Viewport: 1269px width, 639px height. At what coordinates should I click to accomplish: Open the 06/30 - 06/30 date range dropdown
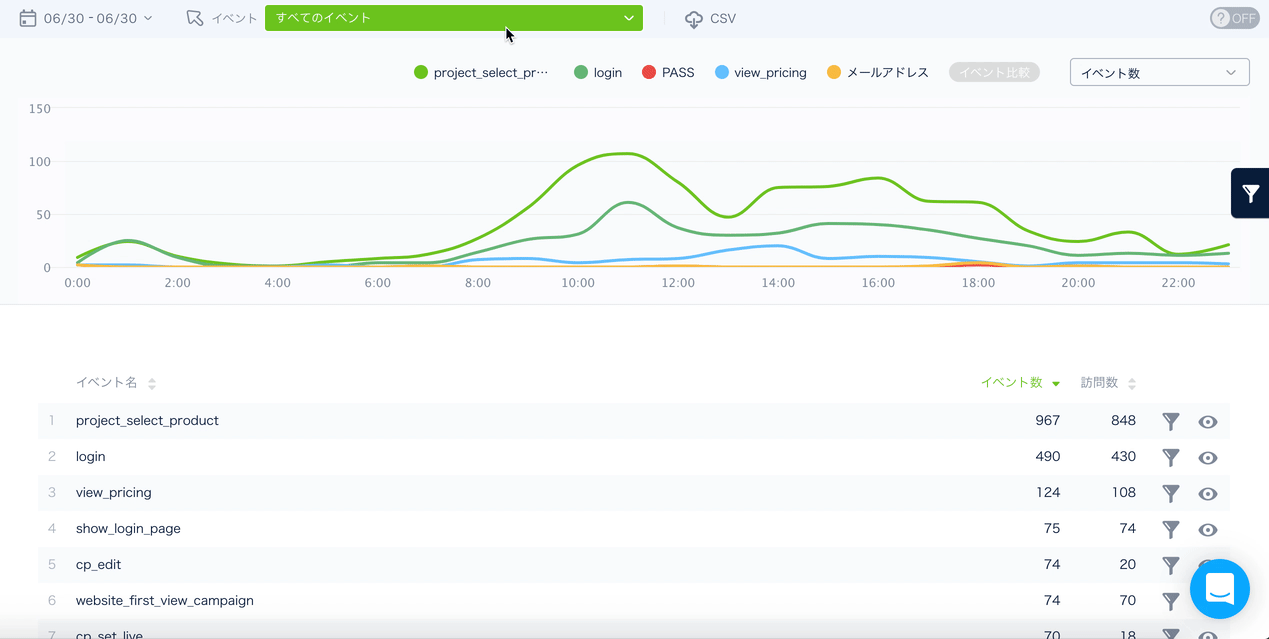pos(98,18)
